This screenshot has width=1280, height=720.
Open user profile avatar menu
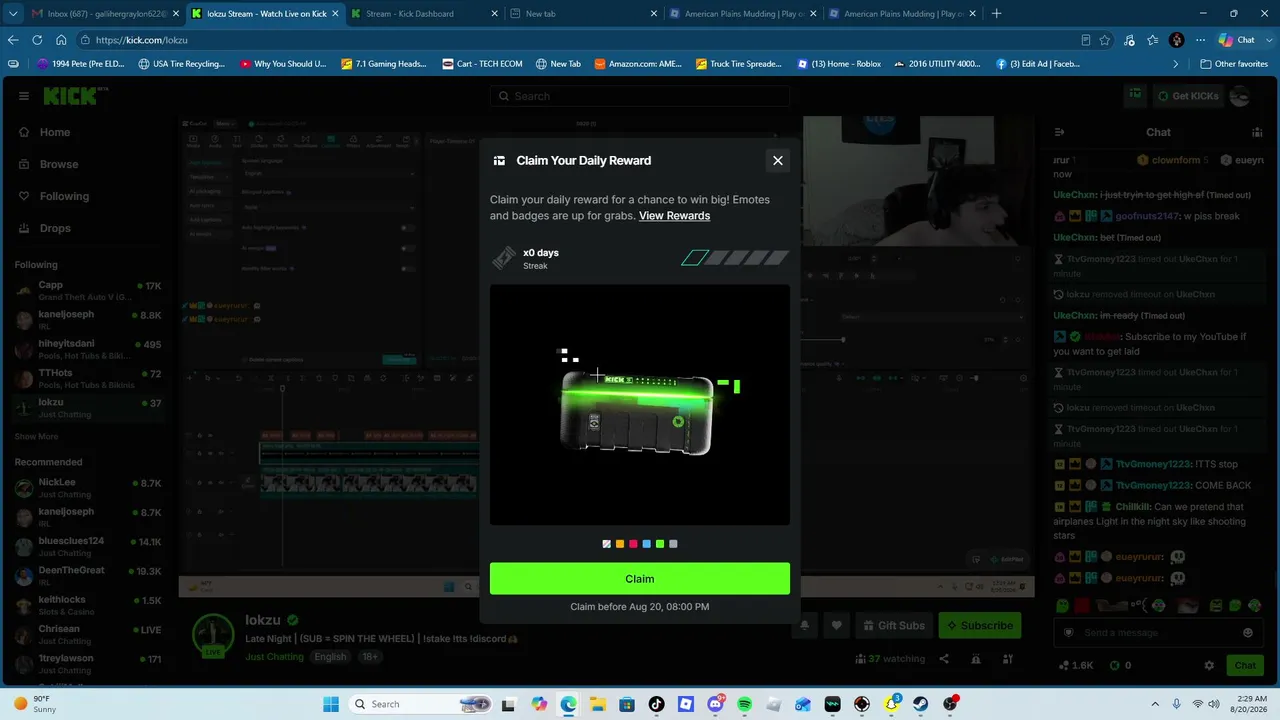pyautogui.click(x=1240, y=96)
